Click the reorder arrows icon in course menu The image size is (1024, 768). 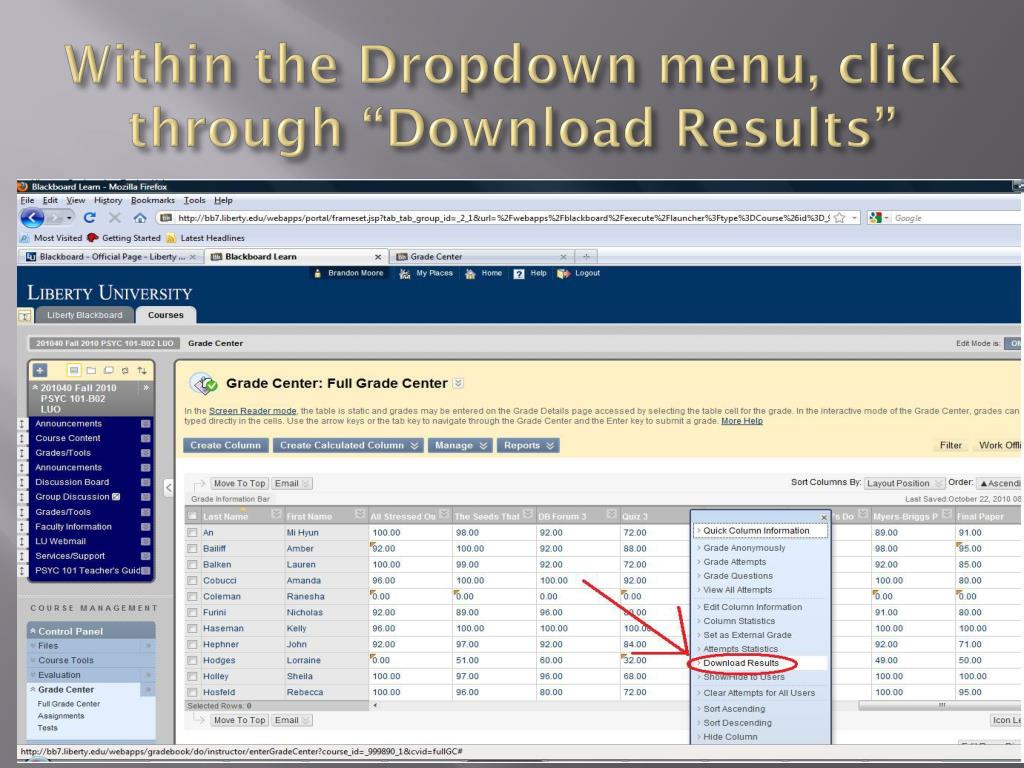[x=142, y=370]
